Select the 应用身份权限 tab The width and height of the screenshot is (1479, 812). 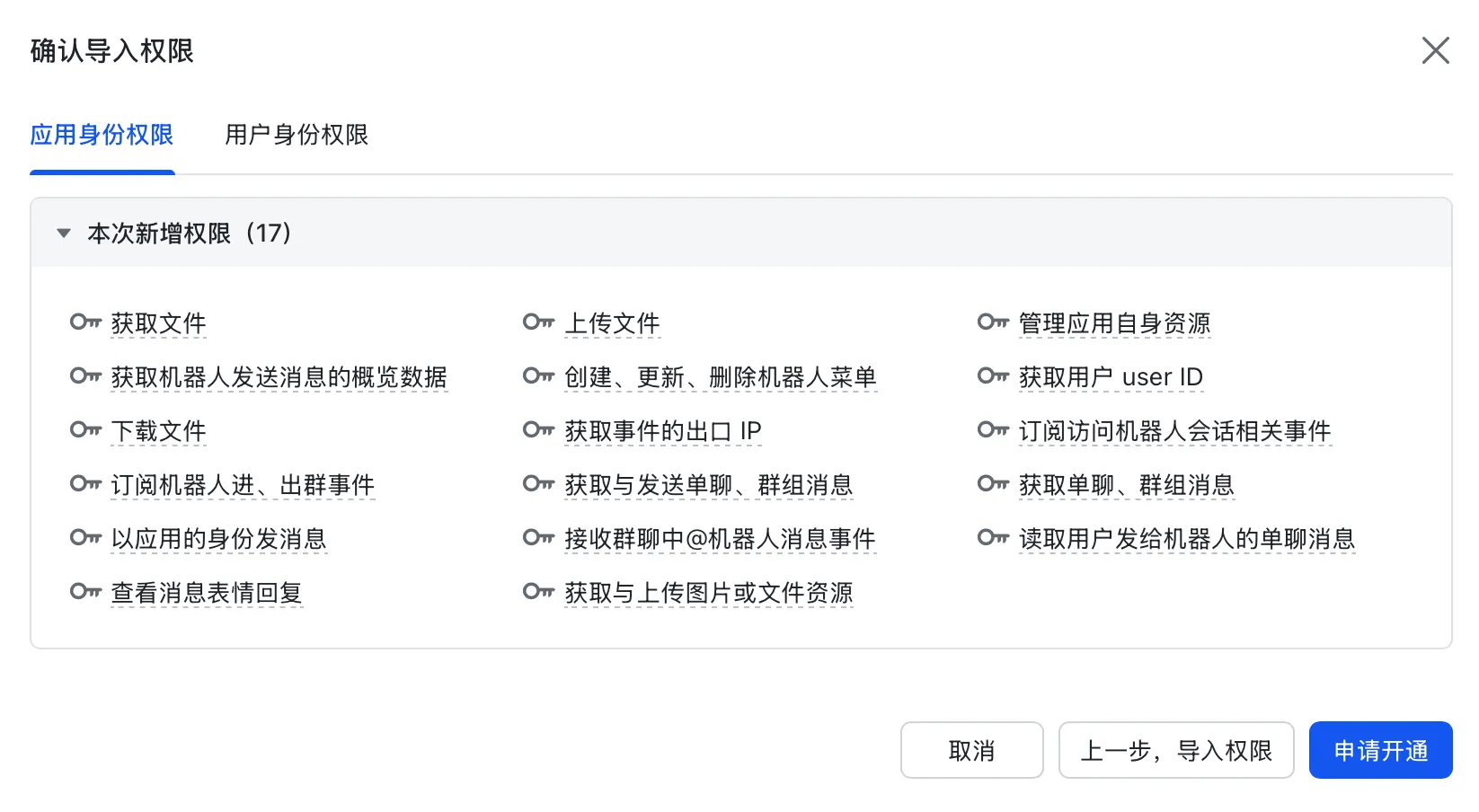[102, 135]
